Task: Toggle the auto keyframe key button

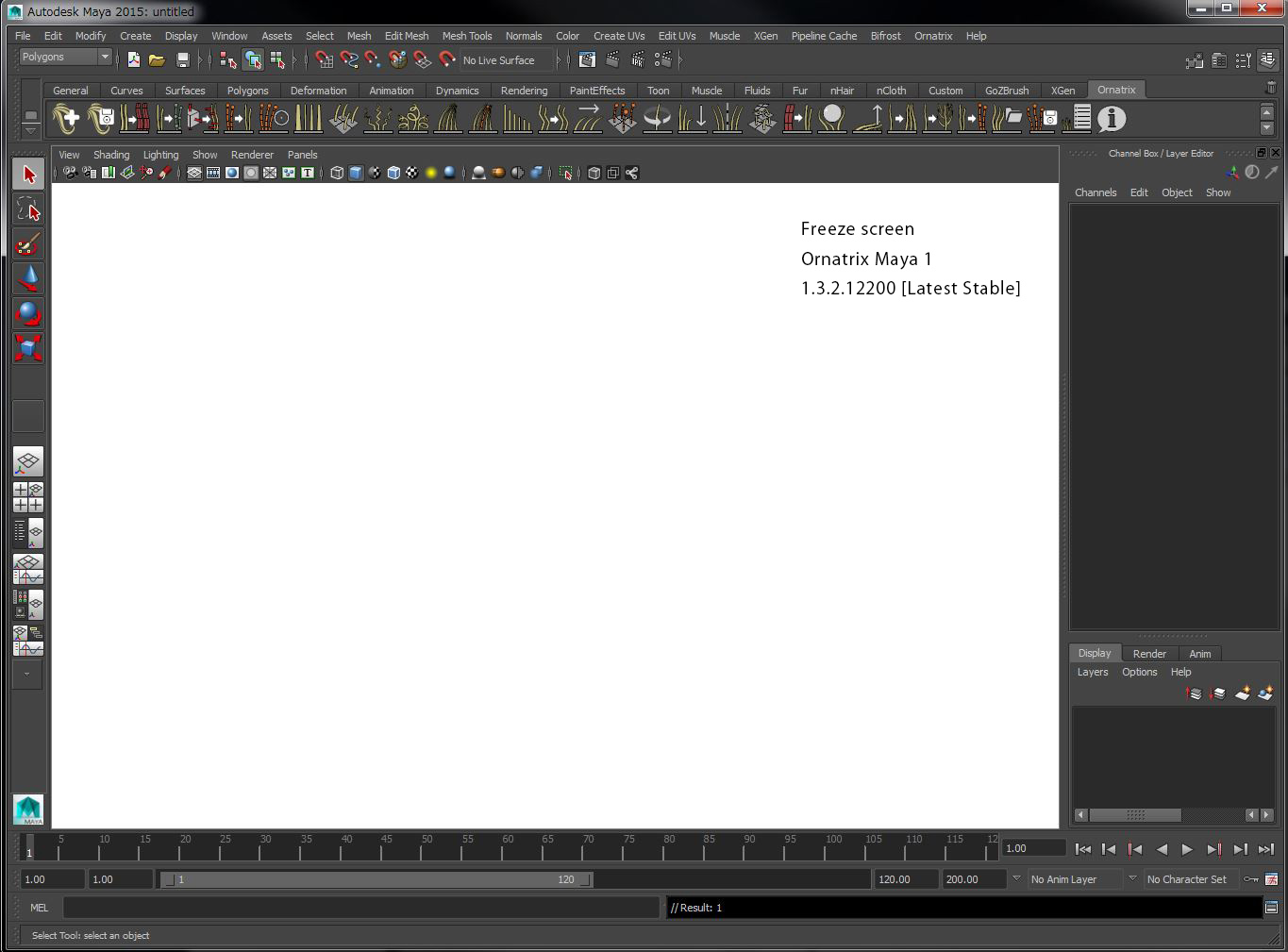Action: 1251,879
